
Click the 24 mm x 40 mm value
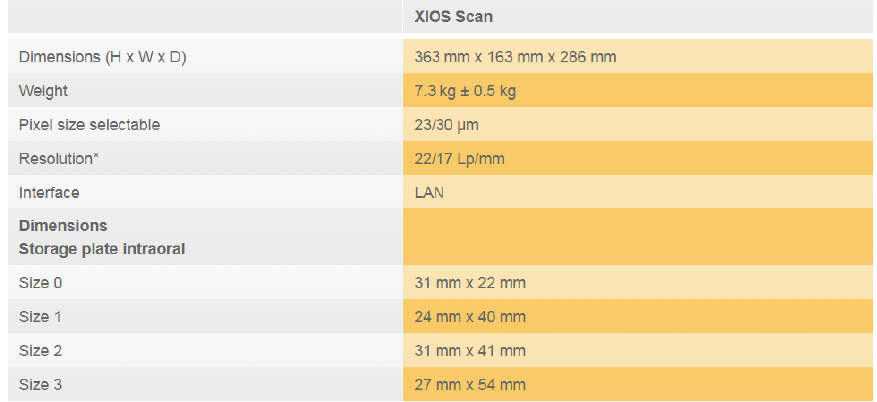(x=470, y=317)
